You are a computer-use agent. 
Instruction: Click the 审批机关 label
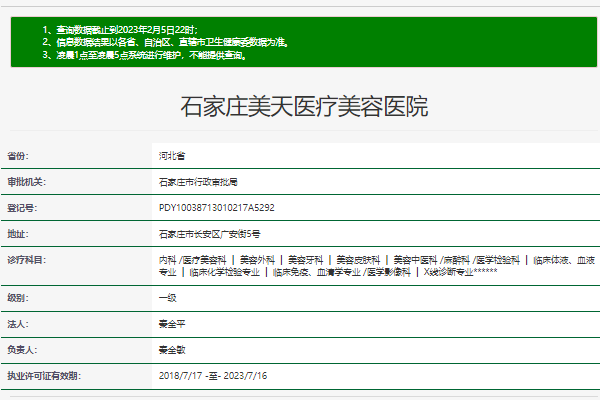(26, 182)
